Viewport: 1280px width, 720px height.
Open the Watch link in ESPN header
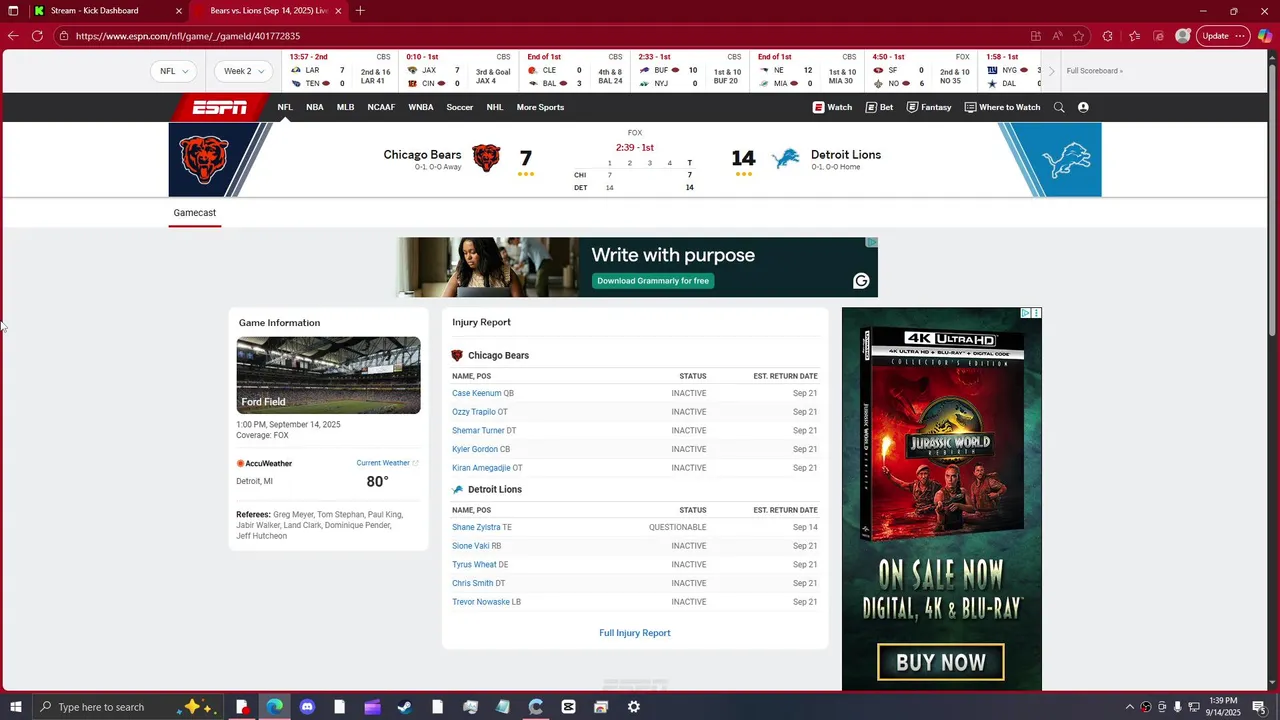(x=832, y=107)
